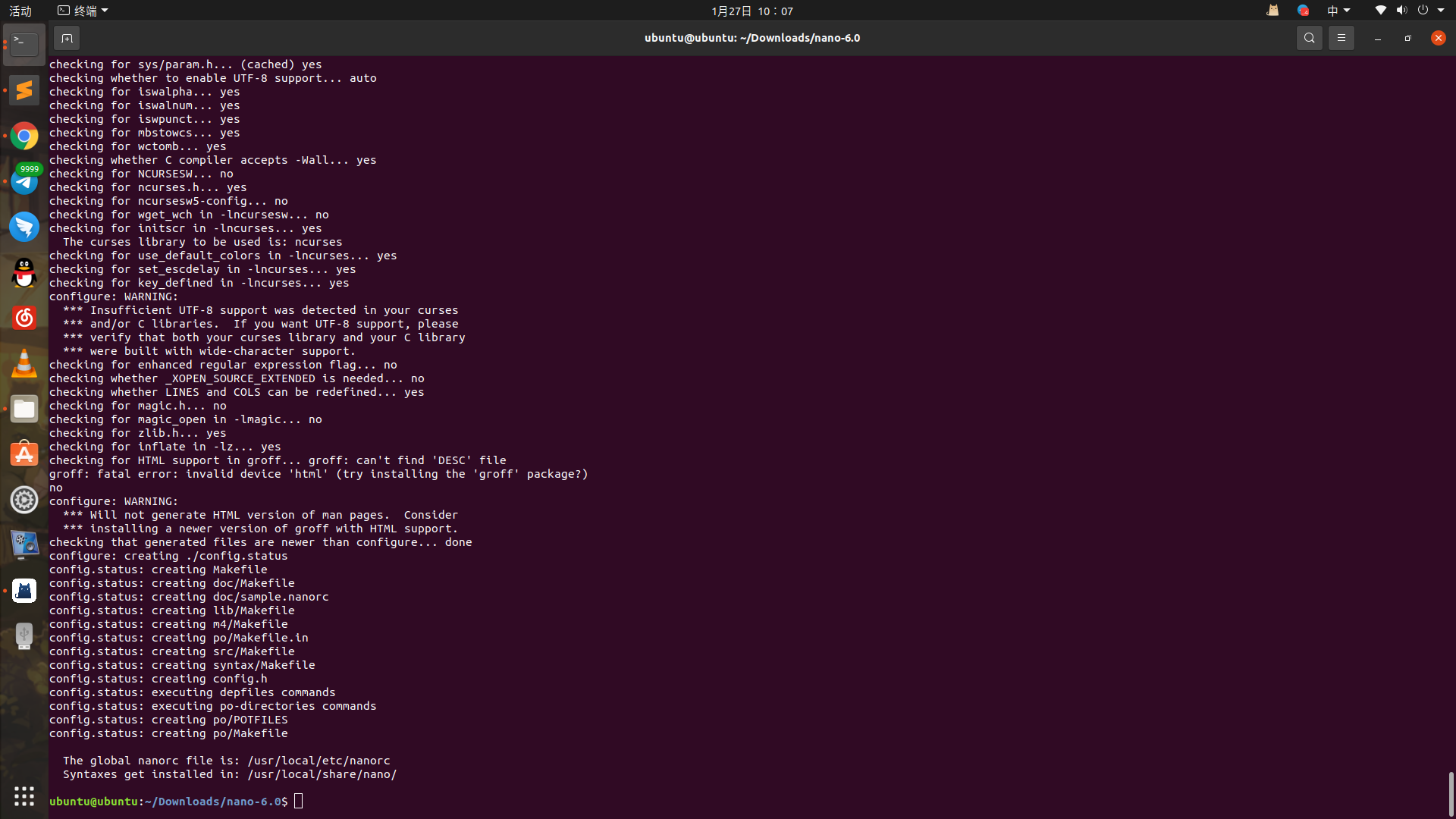The height and width of the screenshot is (819, 1456).
Task: Open VLC media player from dock
Action: coord(24,364)
